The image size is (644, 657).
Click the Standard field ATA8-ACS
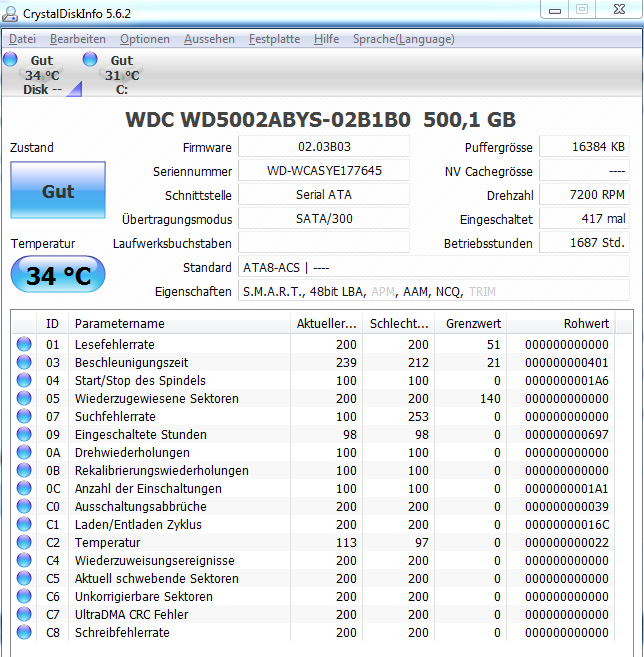434,267
